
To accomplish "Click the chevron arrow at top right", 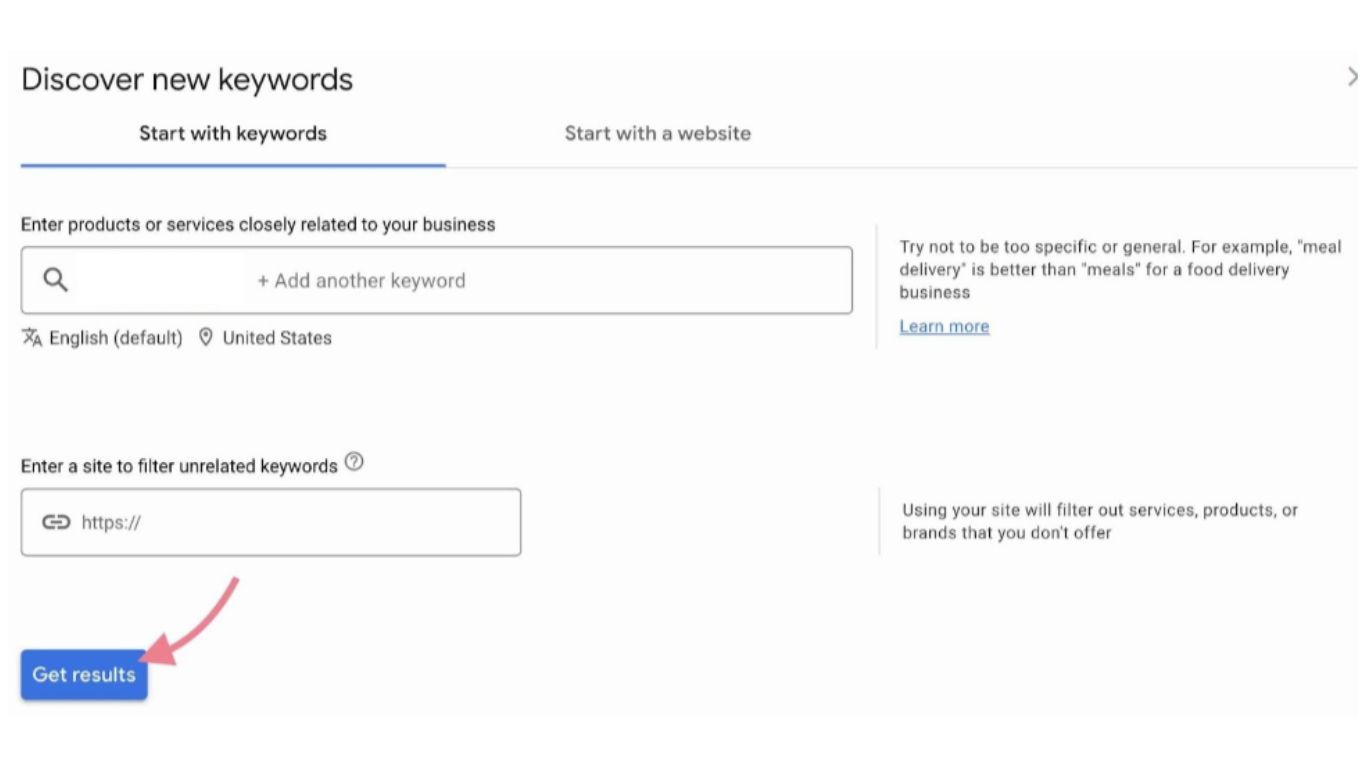I will [1353, 76].
